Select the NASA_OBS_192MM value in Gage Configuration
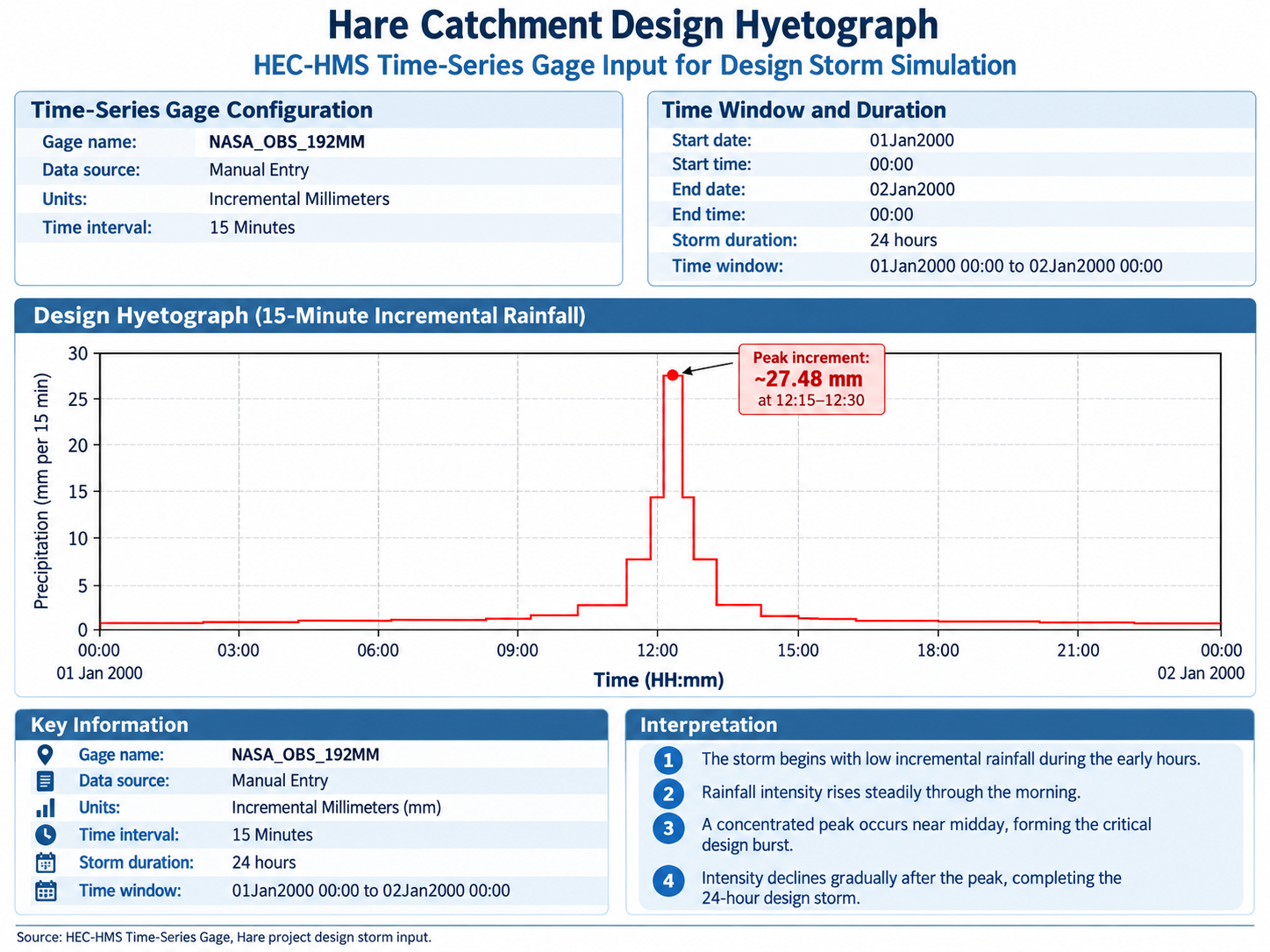This screenshot has width=1270, height=952. [x=287, y=142]
